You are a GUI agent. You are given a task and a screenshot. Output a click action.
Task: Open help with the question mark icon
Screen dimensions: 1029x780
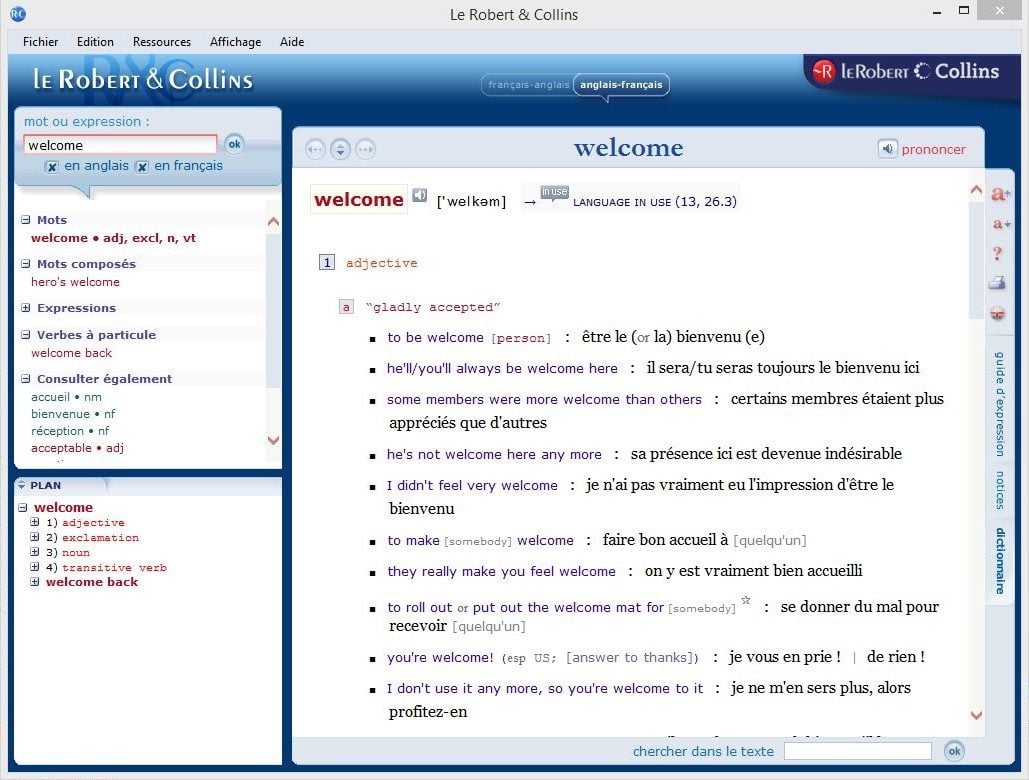pos(998,253)
